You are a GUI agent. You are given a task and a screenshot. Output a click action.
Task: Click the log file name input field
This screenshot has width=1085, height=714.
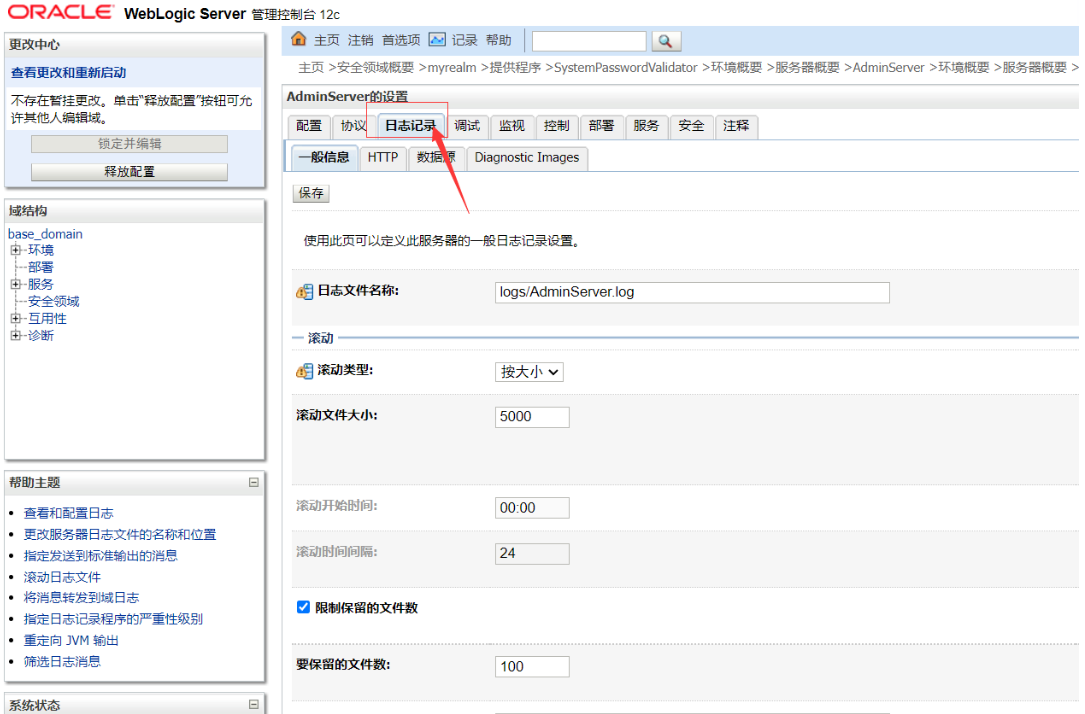click(x=692, y=292)
